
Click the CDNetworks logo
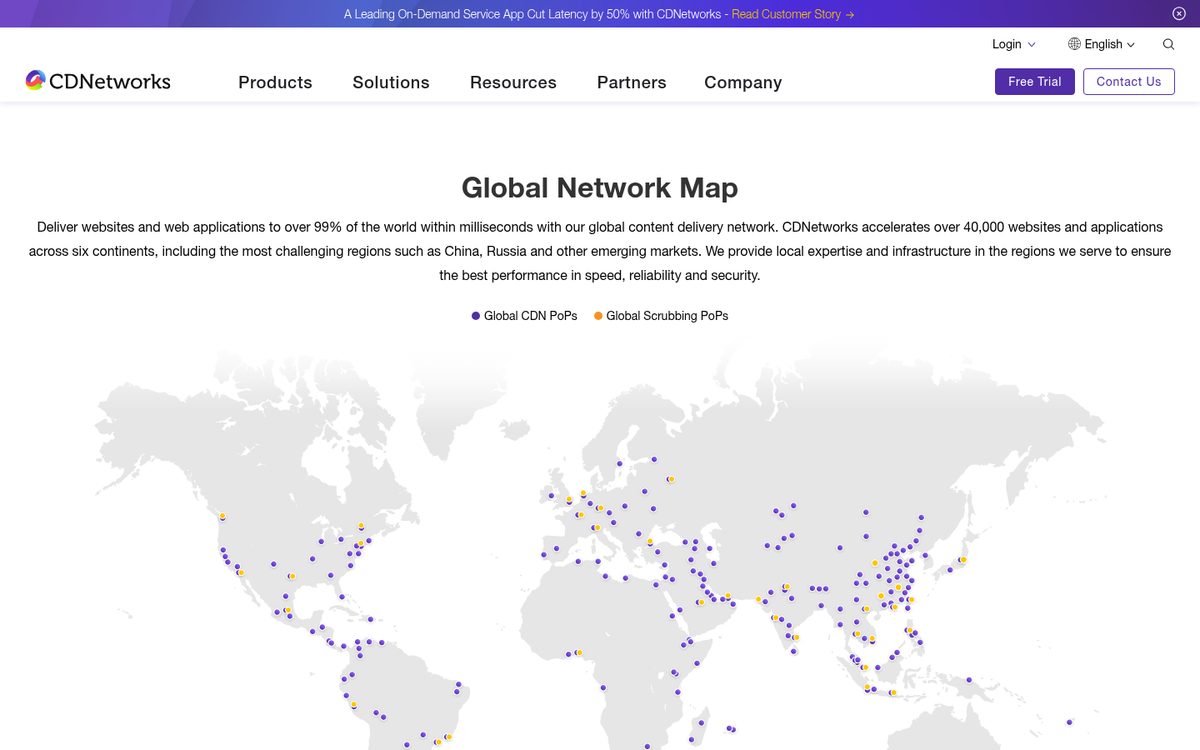[98, 82]
